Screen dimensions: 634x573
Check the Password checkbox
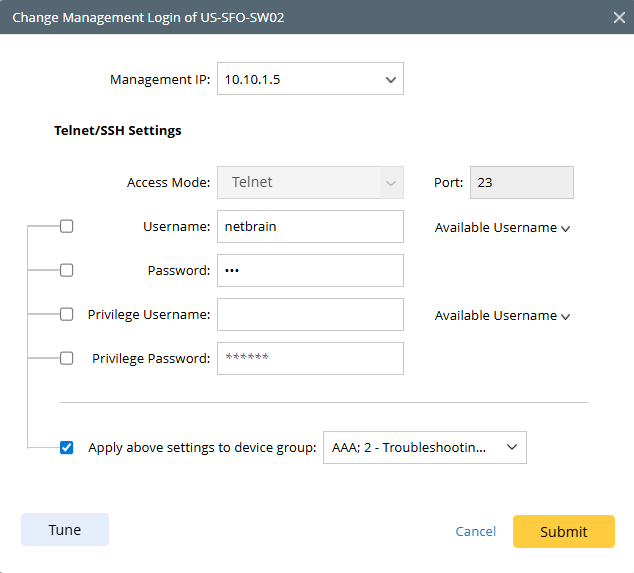[x=67, y=270]
